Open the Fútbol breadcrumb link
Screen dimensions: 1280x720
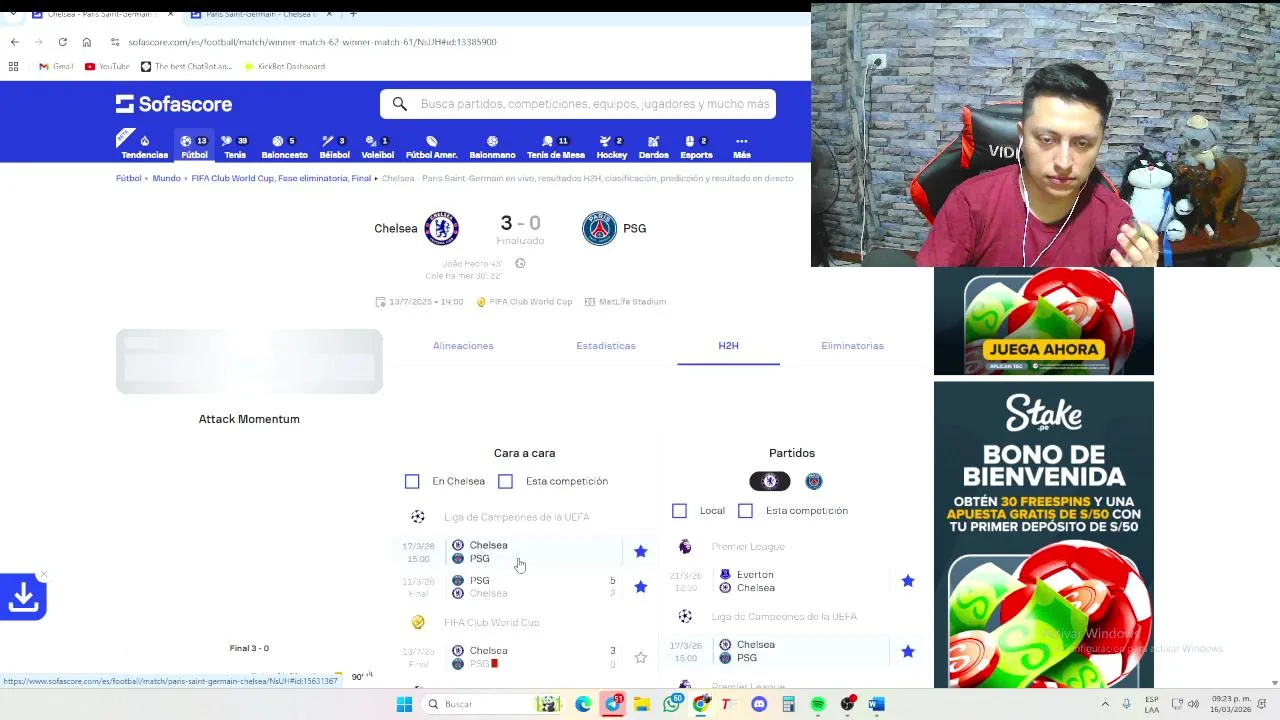[129, 178]
